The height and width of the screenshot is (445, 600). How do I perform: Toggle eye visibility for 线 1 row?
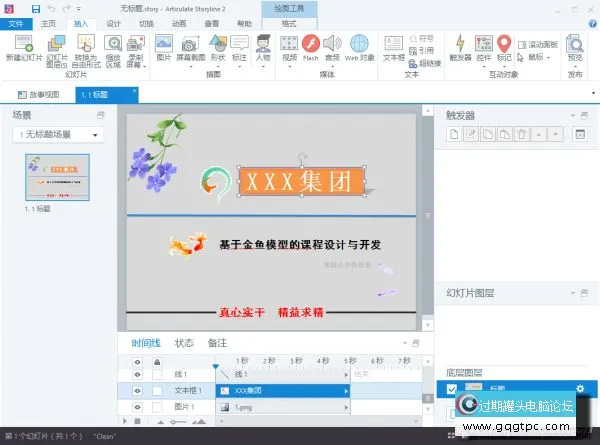pos(138,374)
